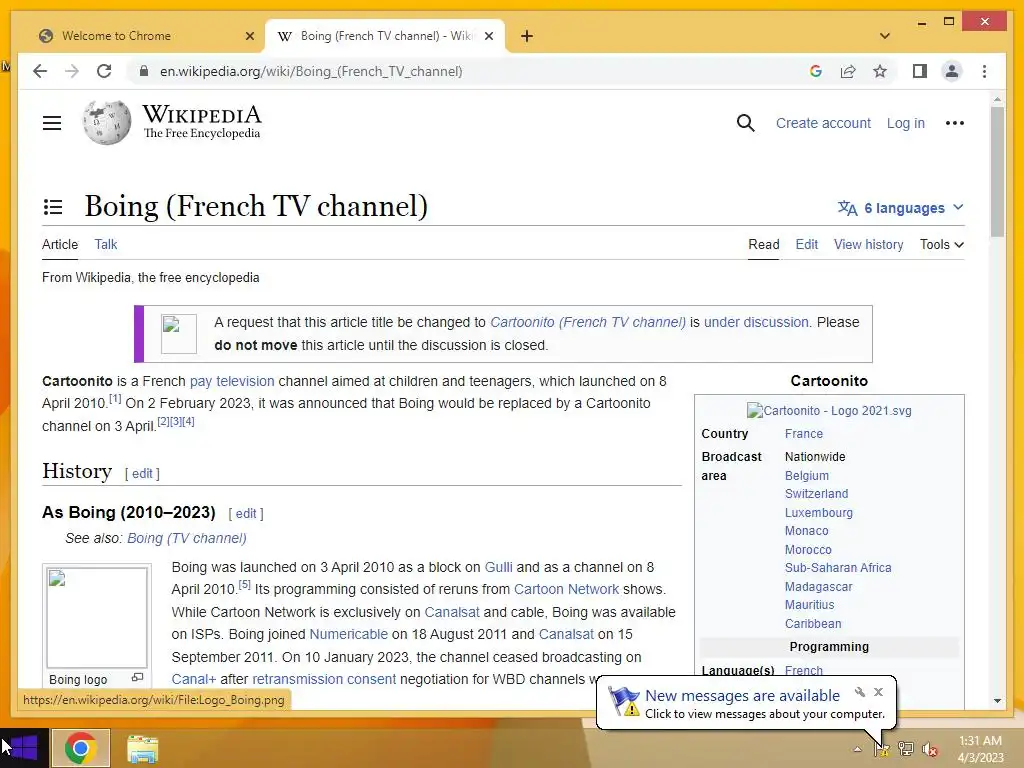Viewport: 1024px width, 768px height.
Task: Edit the History section
Action: (x=142, y=473)
